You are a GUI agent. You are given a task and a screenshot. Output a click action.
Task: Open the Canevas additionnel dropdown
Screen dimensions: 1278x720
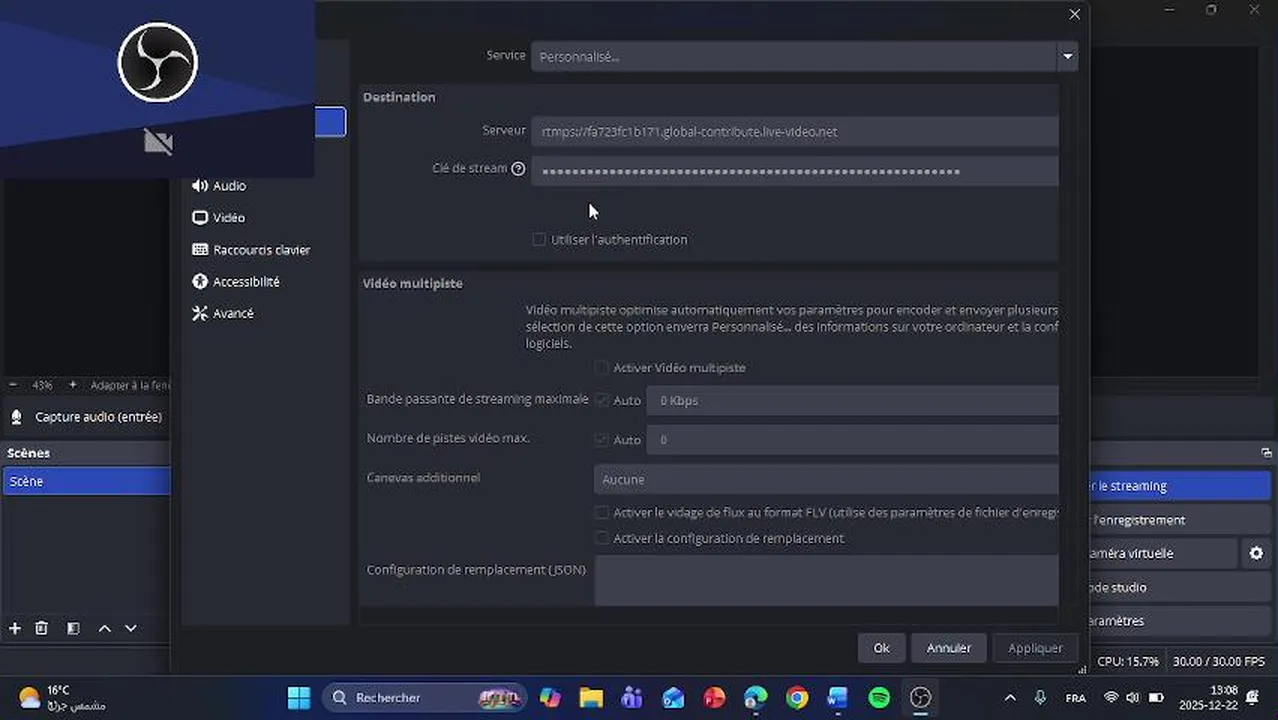[826, 479]
